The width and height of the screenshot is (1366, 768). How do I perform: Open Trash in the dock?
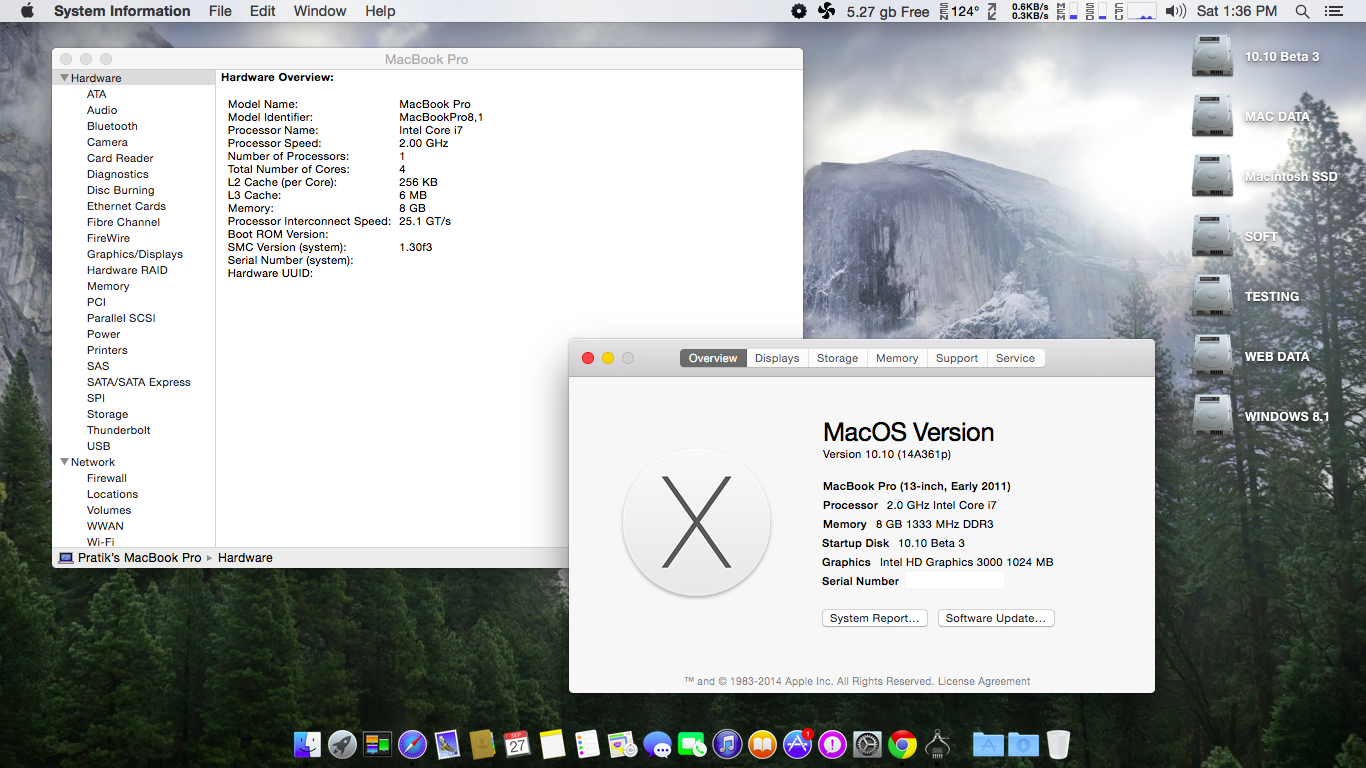(1058, 744)
